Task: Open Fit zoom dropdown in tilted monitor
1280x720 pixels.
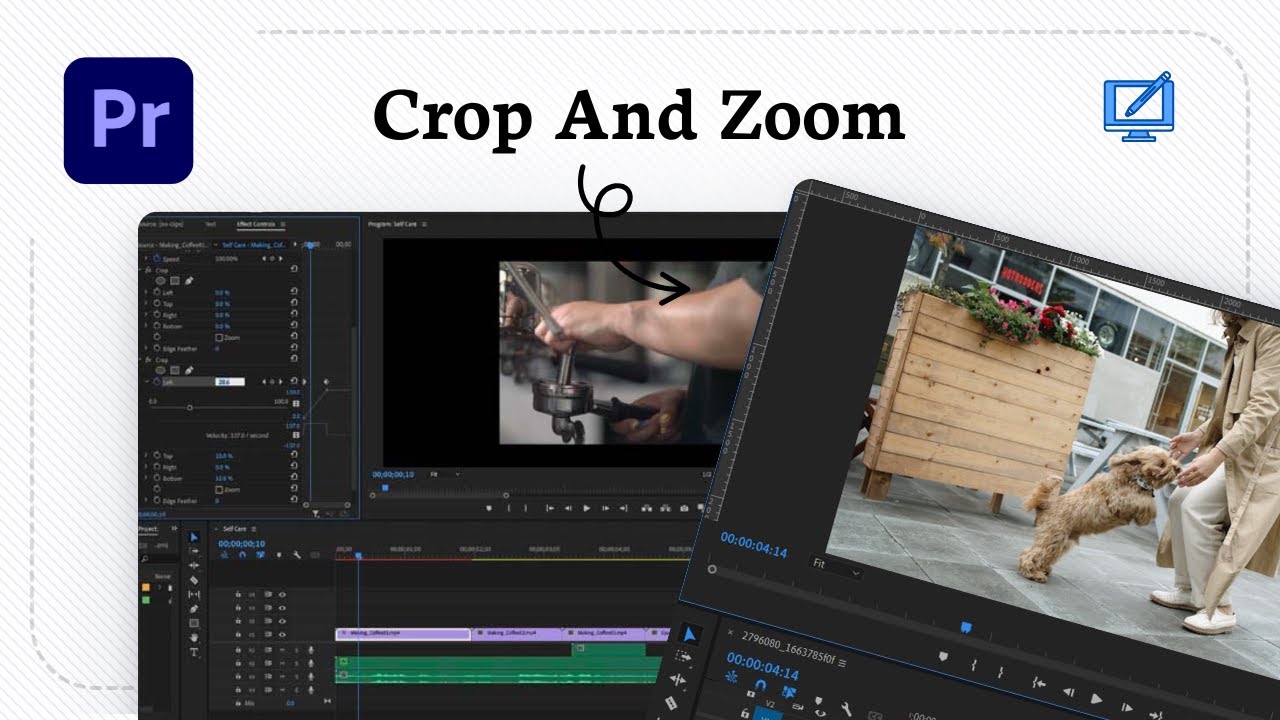Action: click(x=835, y=566)
